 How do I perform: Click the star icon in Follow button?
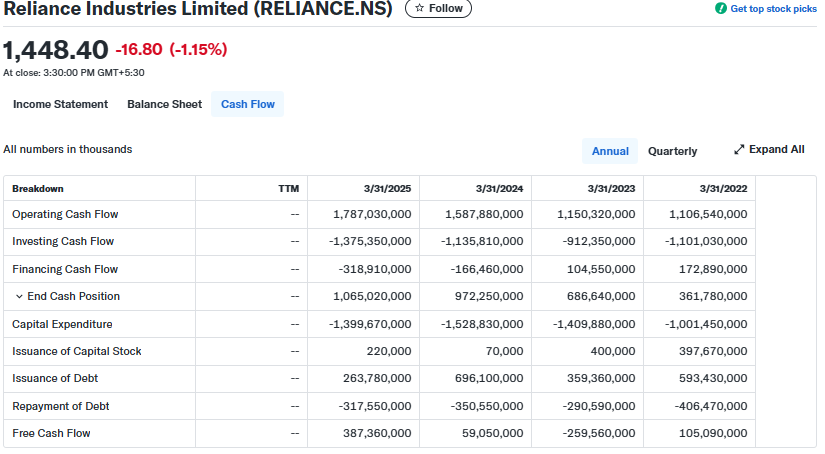click(420, 8)
